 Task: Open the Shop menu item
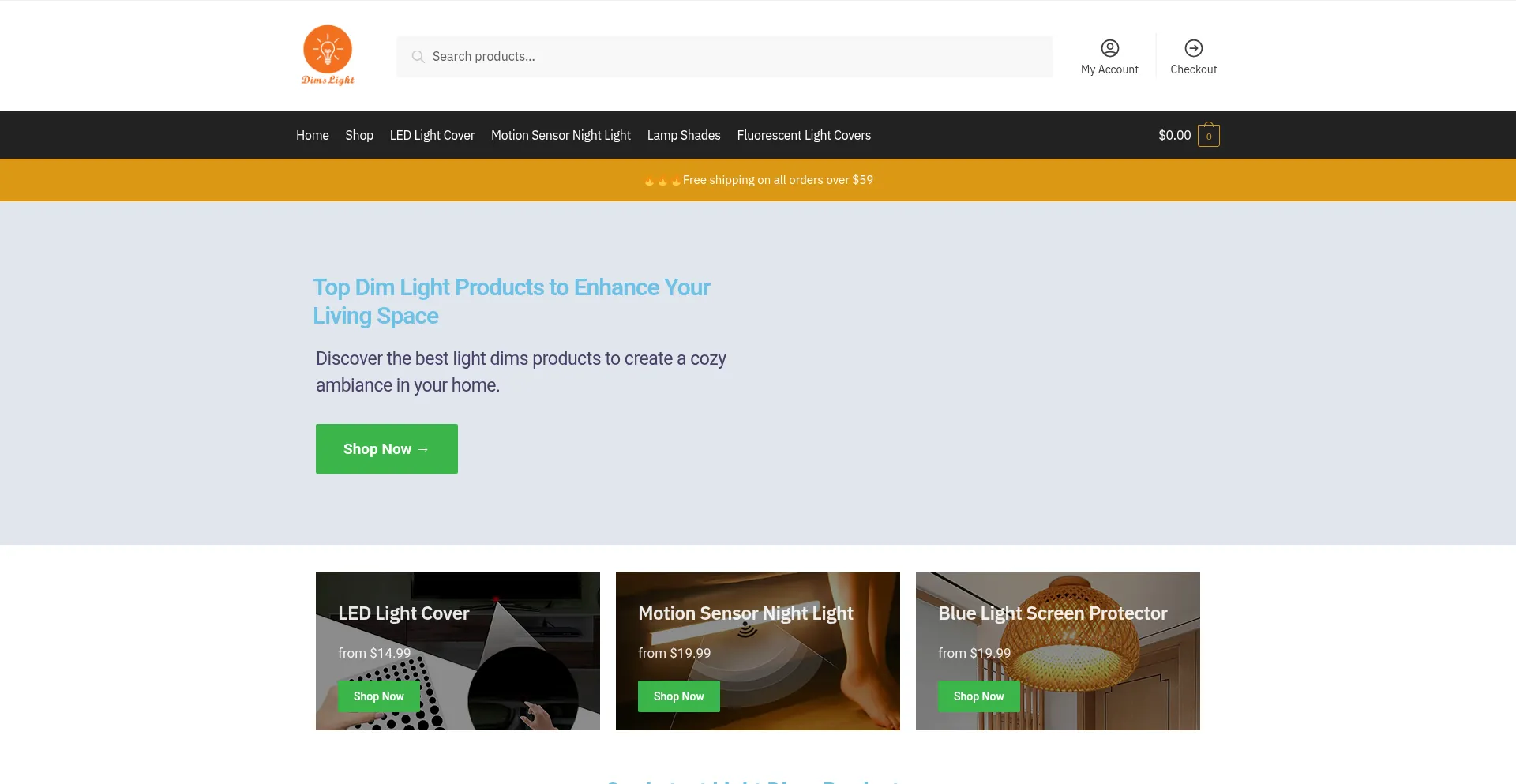358,136
